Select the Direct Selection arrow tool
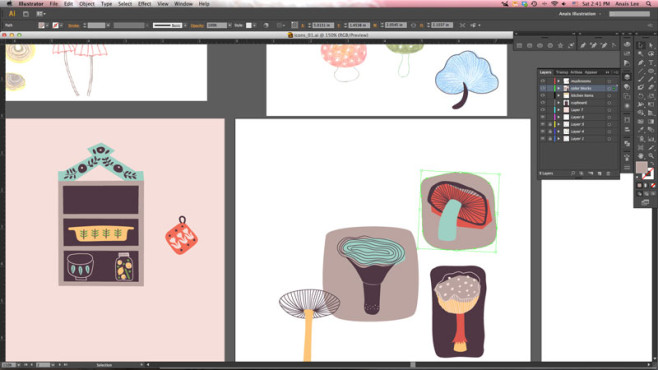 coord(651,45)
